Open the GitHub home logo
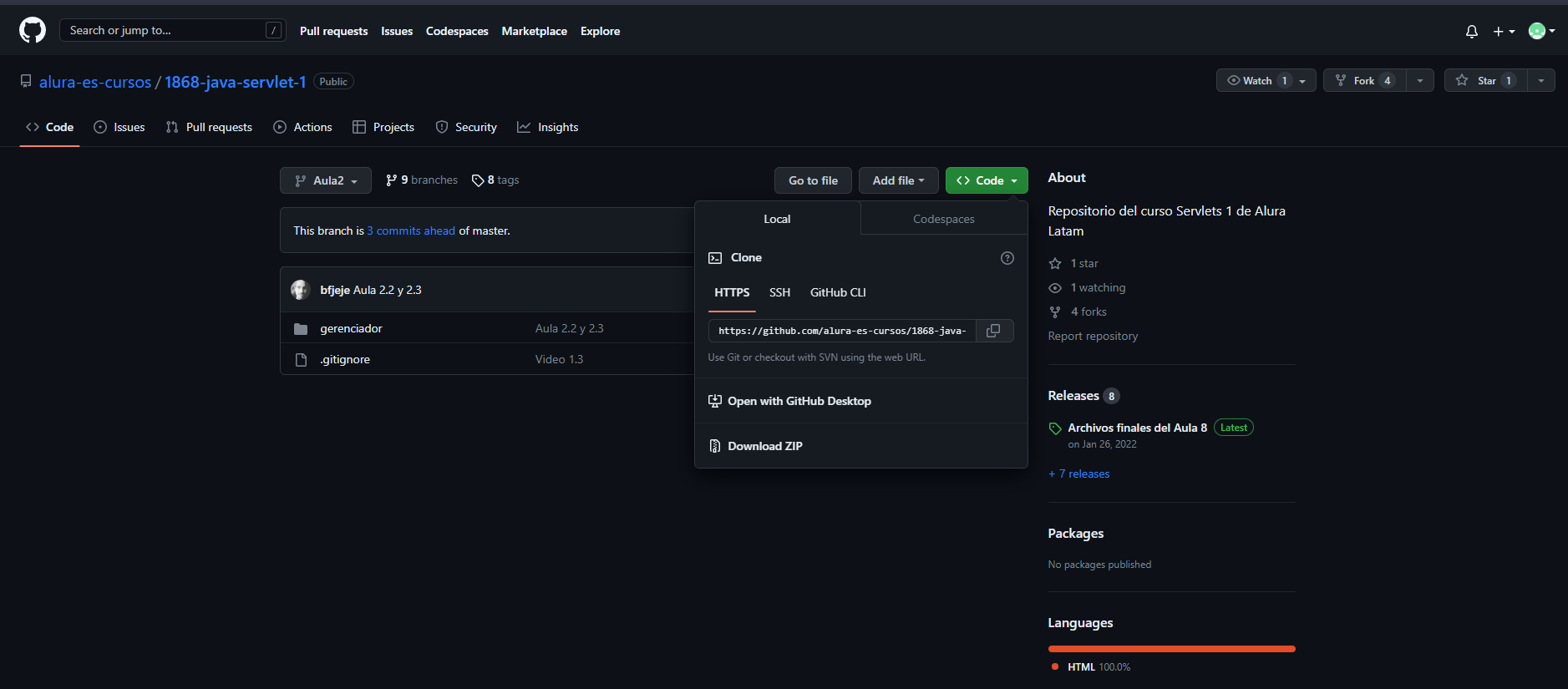The width and height of the screenshot is (1568, 689). tap(33, 31)
